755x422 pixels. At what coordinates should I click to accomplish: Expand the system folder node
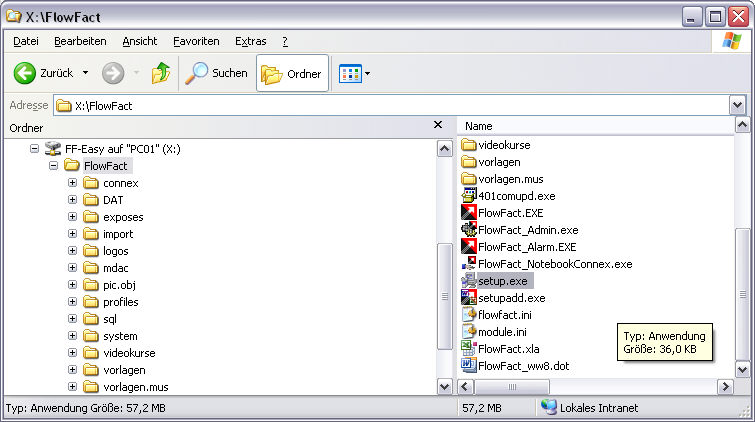[72, 335]
